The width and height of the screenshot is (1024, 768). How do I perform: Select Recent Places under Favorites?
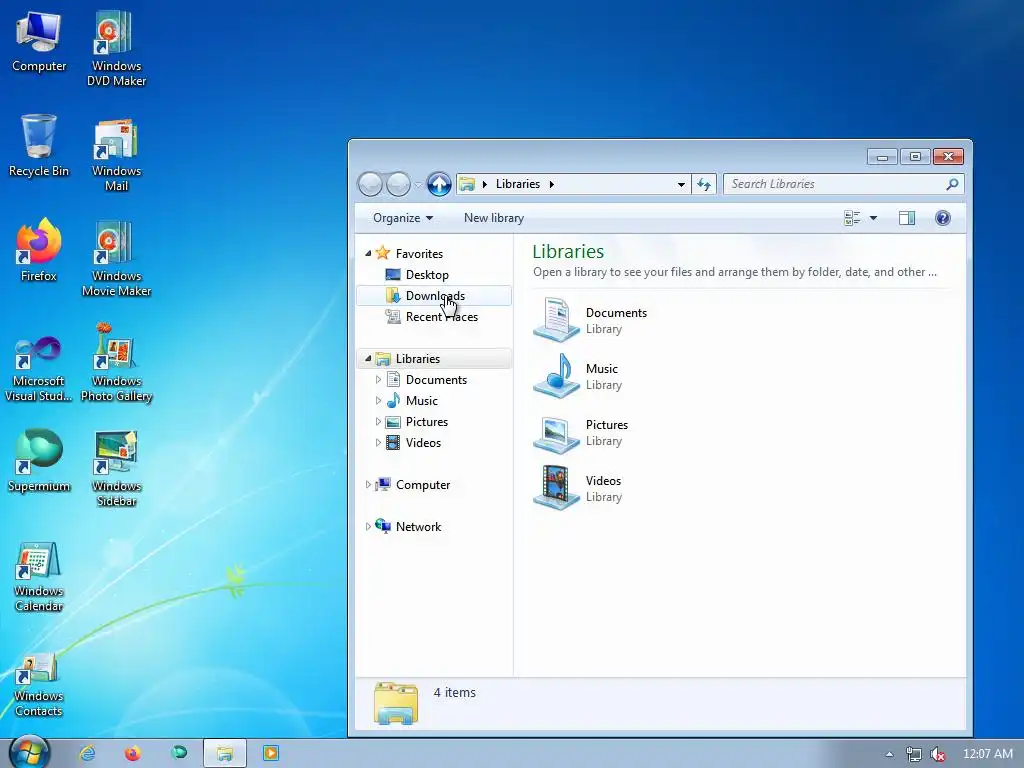(441, 317)
